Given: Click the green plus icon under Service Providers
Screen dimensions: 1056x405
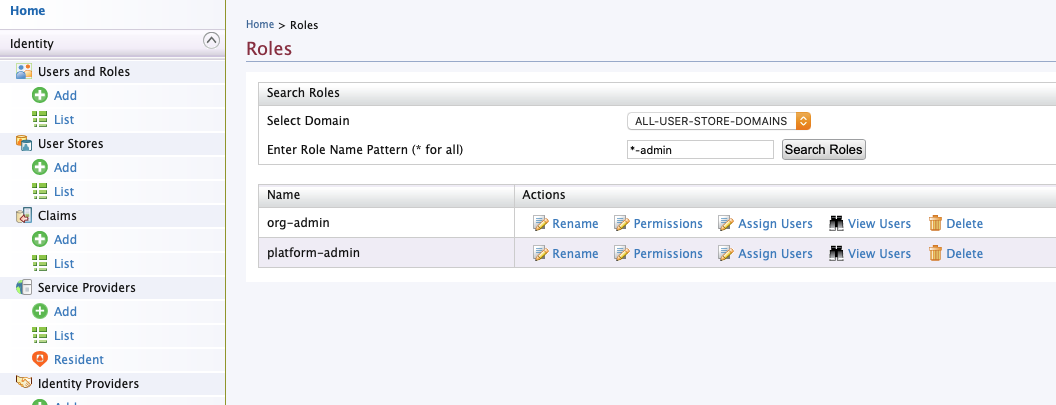Looking at the screenshot, I should coord(40,311).
